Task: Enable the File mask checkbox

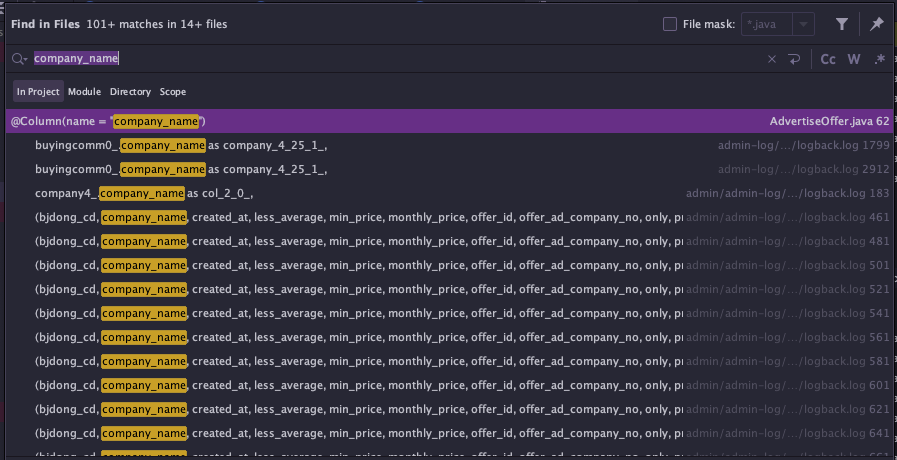Action: tap(669, 24)
